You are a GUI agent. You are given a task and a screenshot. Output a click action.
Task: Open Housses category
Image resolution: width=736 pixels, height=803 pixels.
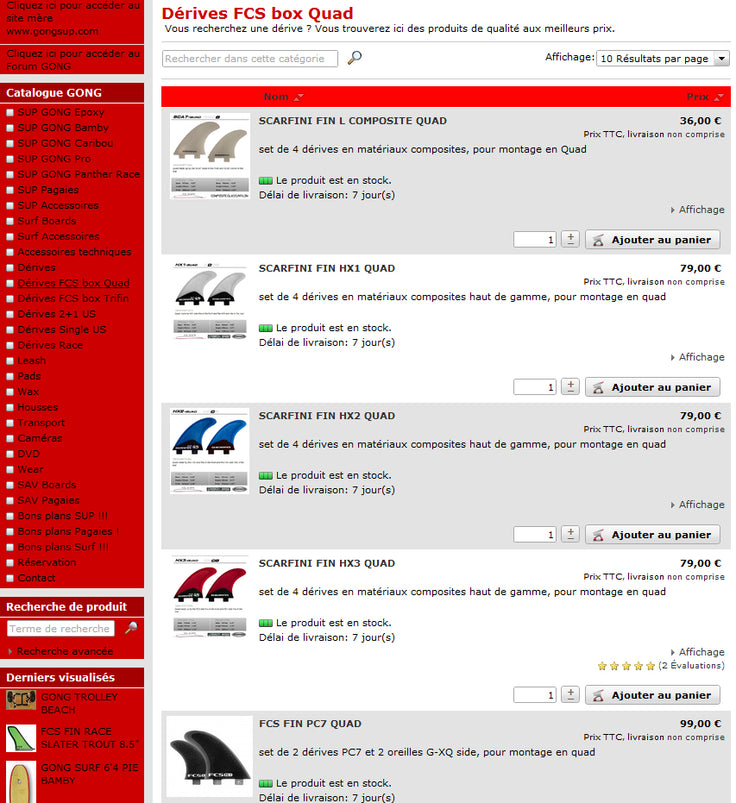click(x=38, y=407)
